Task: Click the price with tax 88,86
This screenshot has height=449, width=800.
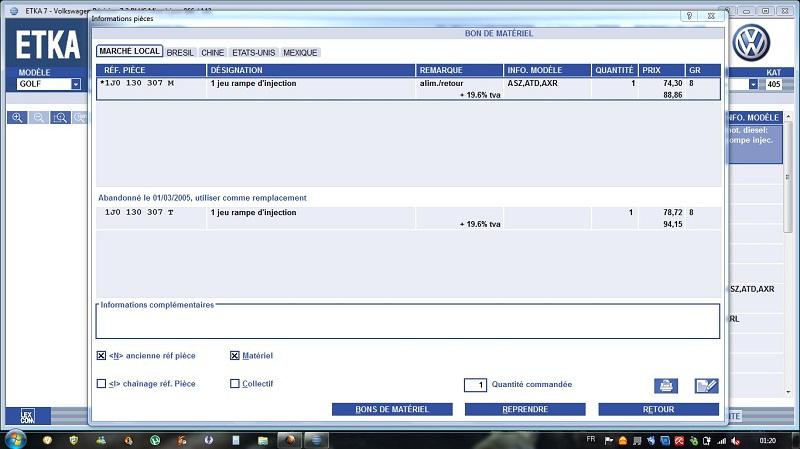Action: tap(672, 95)
